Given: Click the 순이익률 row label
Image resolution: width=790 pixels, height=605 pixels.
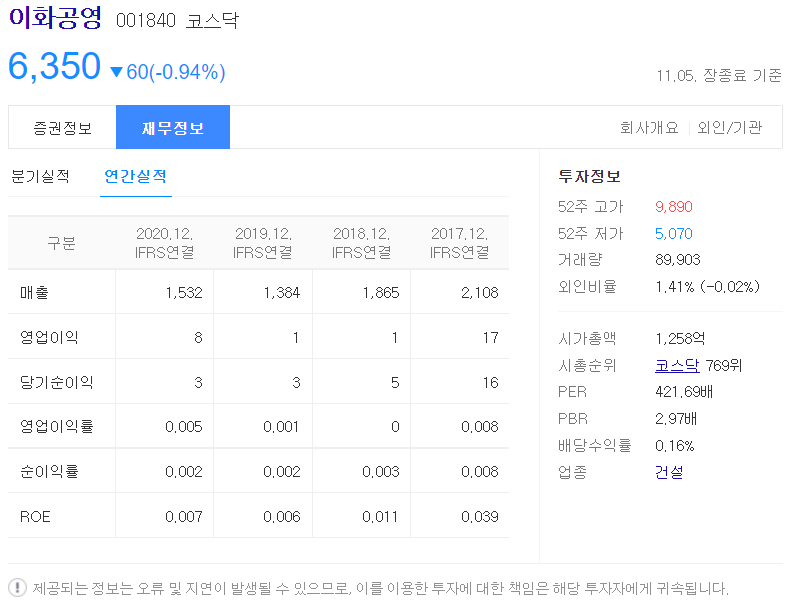Looking at the screenshot, I should [49, 472].
